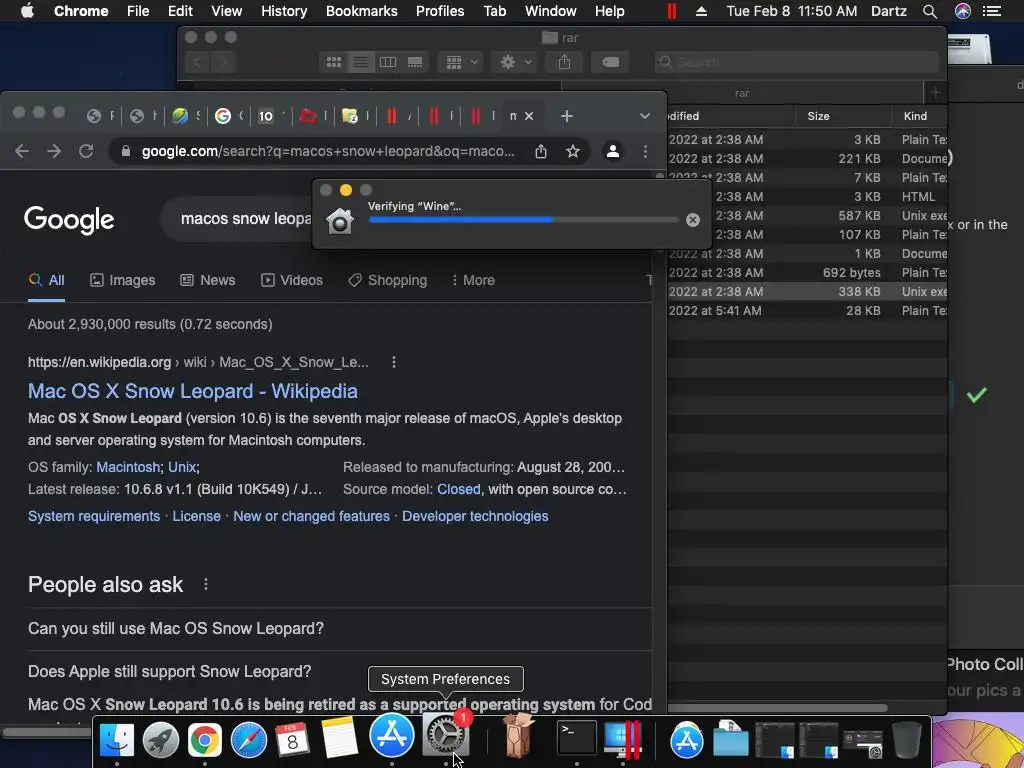Image resolution: width=1024 pixels, height=768 pixels.
Task: Open a new Chrome tab
Action: (566, 116)
